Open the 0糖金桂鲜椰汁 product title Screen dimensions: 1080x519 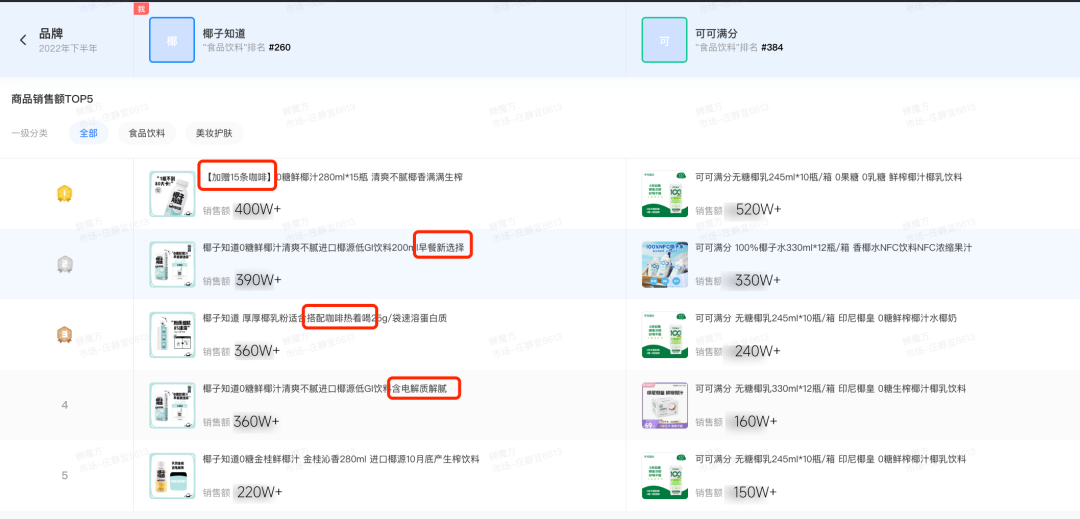[341, 459]
